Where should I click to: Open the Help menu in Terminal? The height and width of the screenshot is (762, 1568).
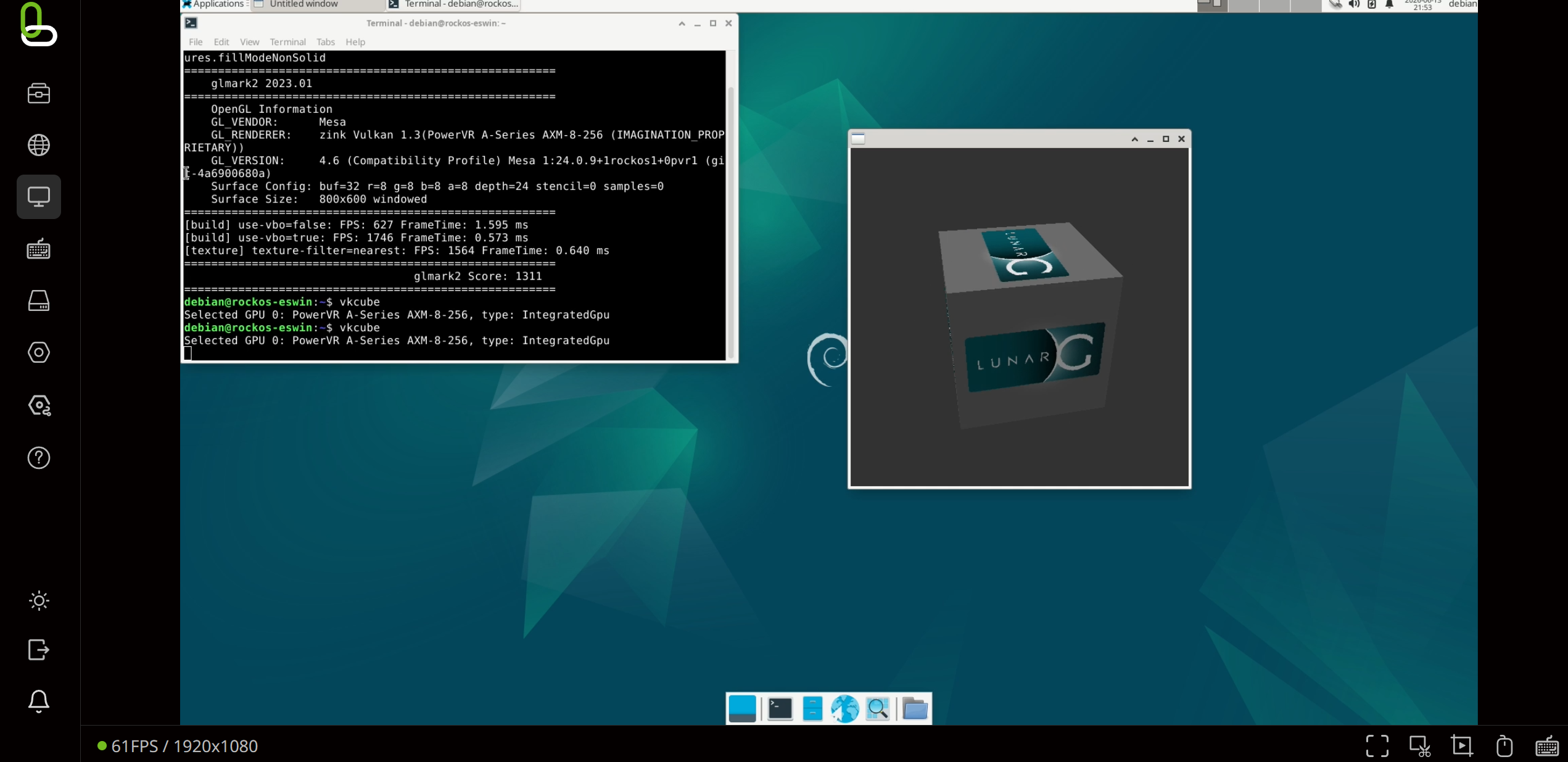355,42
